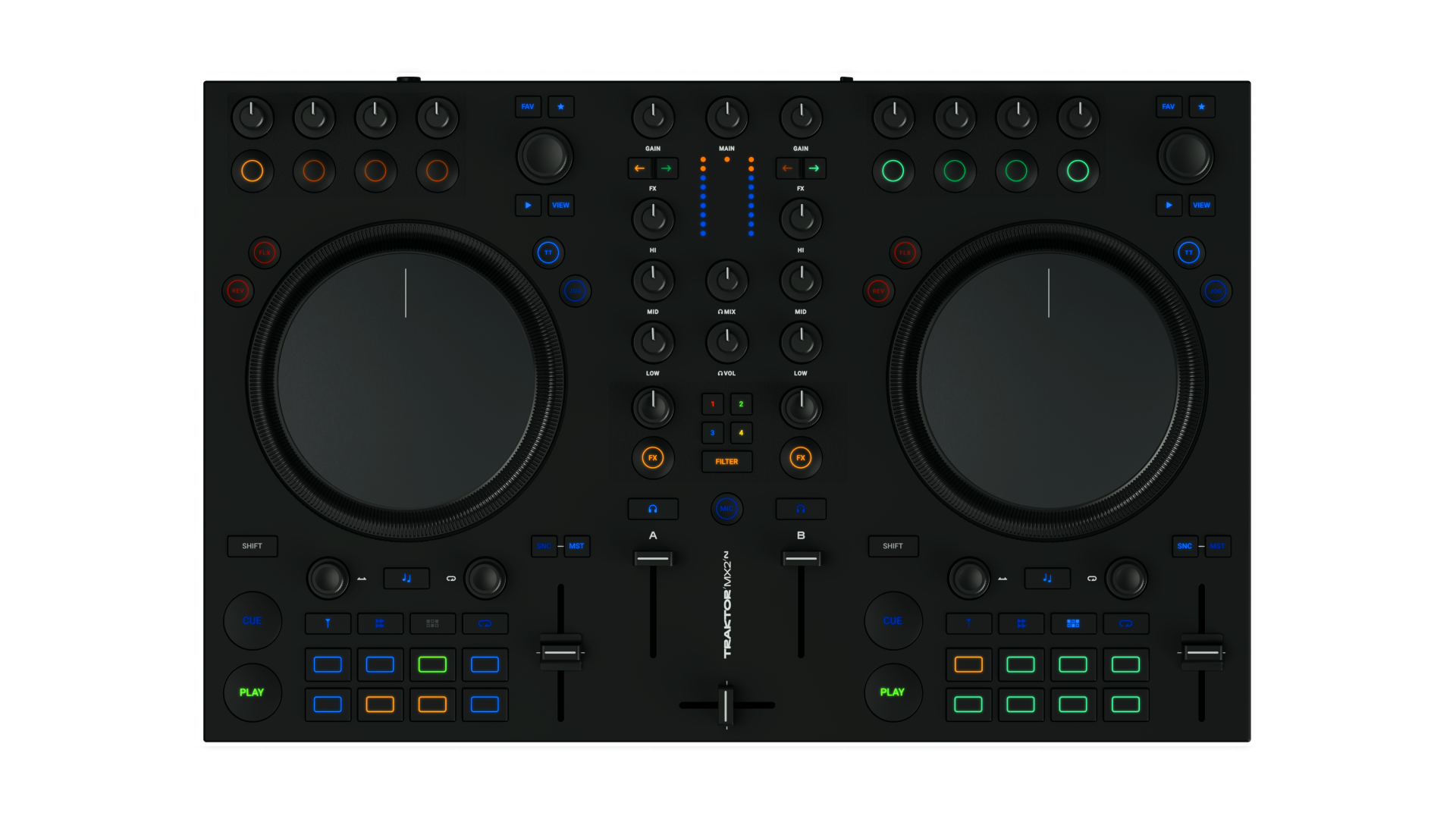The image size is (1456, 819).
Task: Hit the green pad in the left deck's top row
Action: (x=432, y=665)
